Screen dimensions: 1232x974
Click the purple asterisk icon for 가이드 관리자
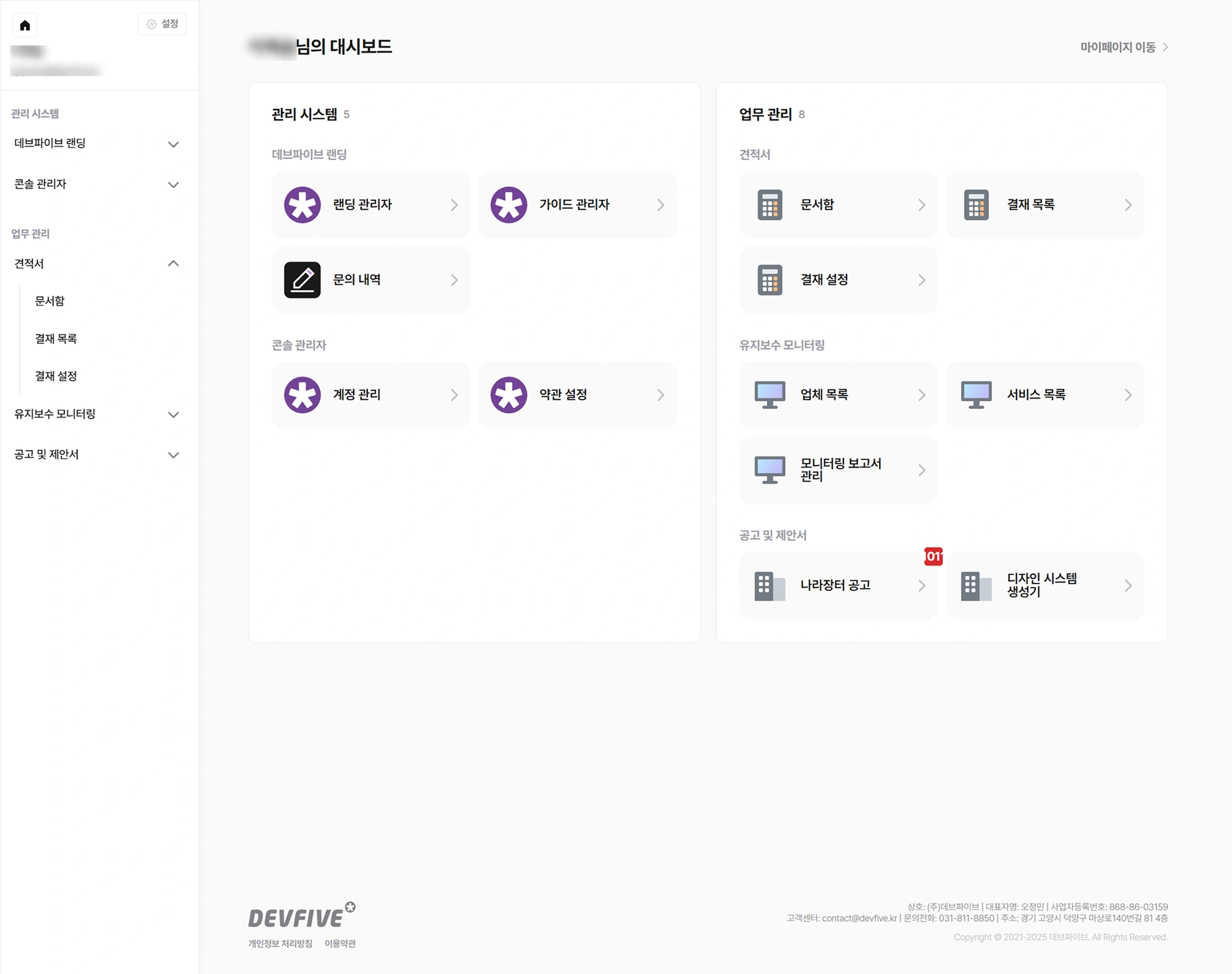tap(509, 205)
